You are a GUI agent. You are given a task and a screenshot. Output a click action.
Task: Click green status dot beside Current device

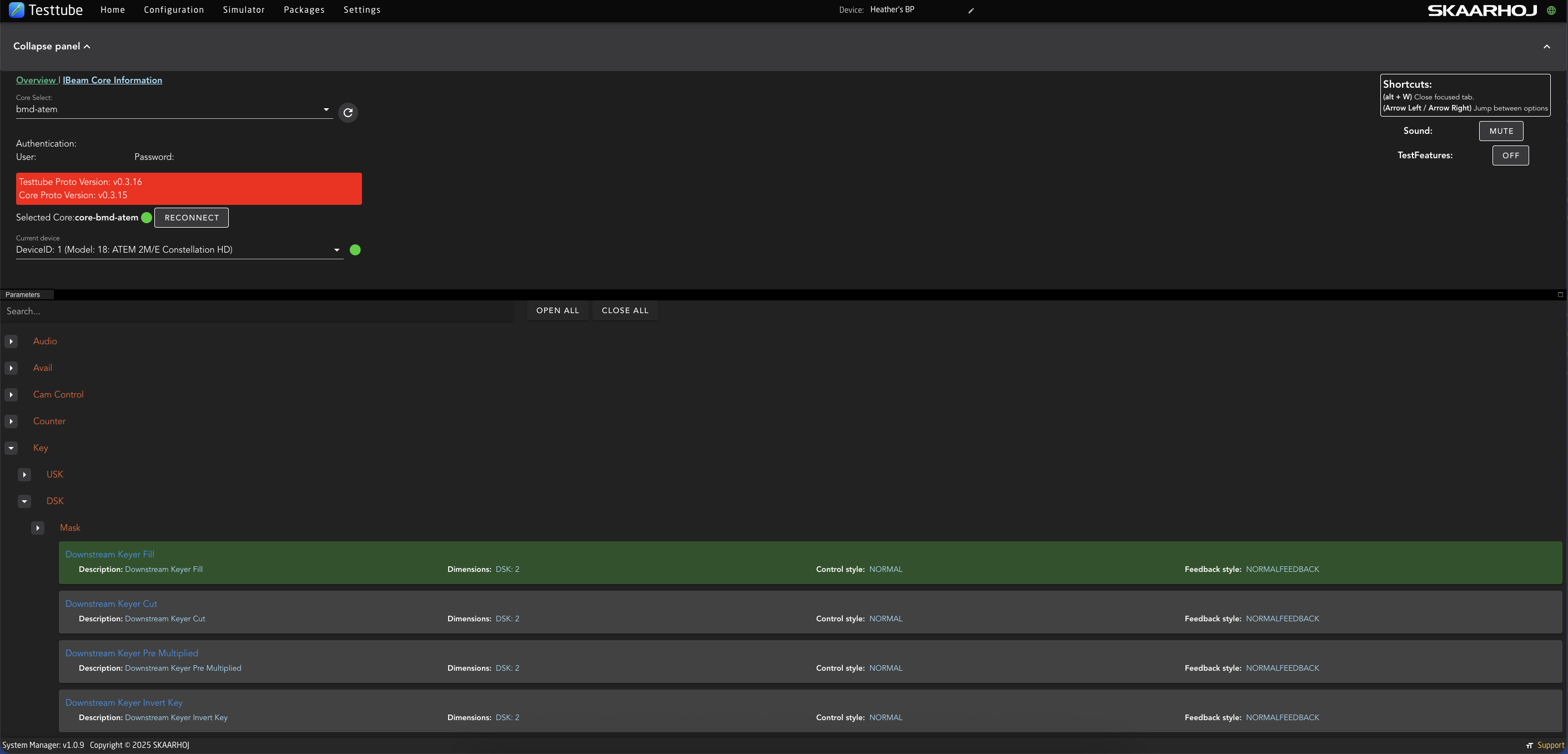click(355, 250)
